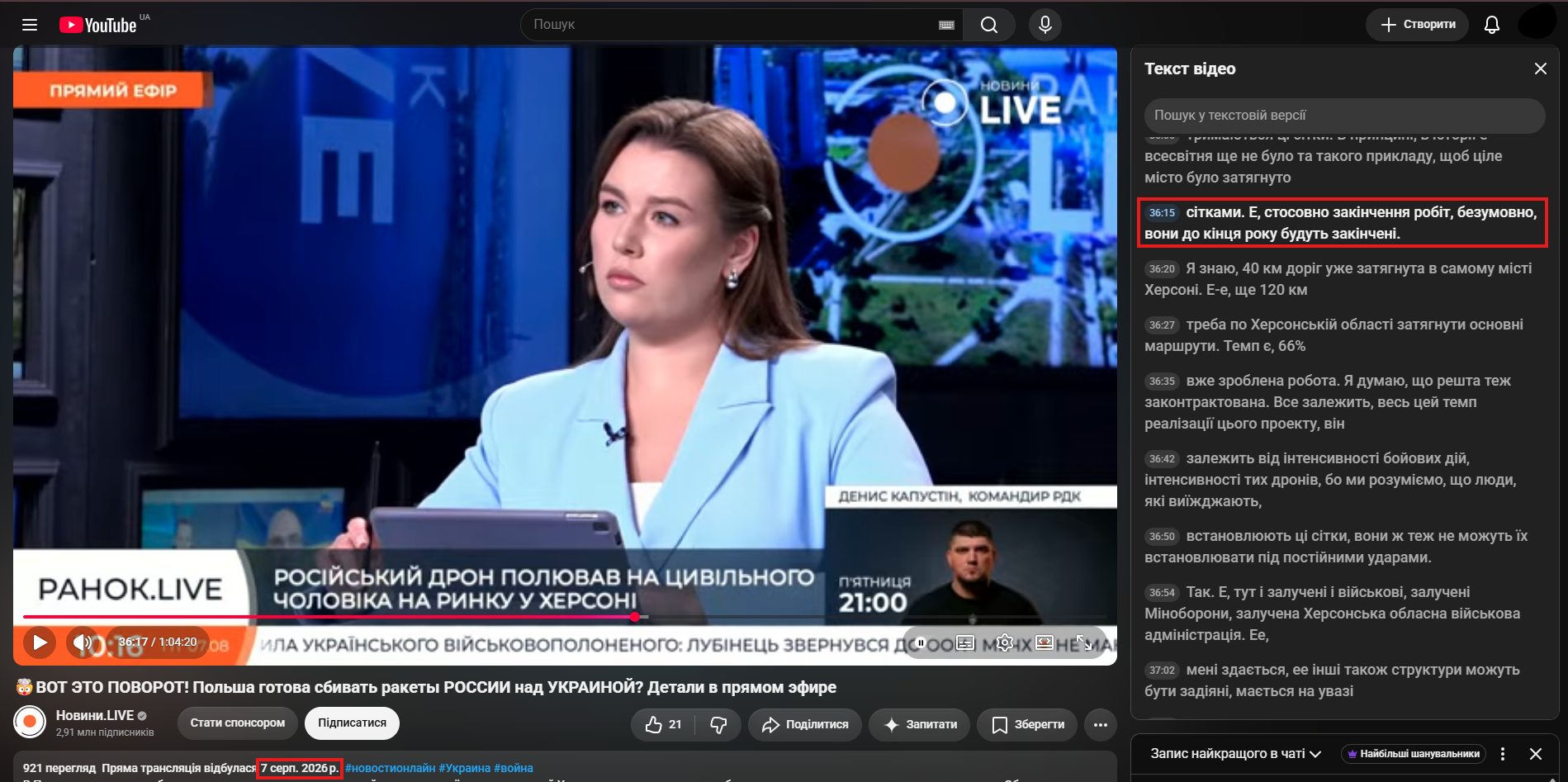Play the video
Viewport: 1568px width, 782px height.
tap(39, 642)
